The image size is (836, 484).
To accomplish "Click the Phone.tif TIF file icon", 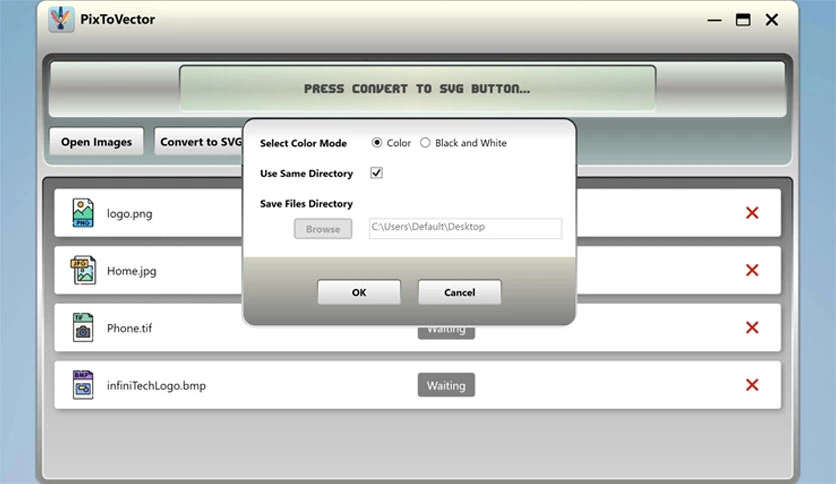I will [x=83, y=327].
